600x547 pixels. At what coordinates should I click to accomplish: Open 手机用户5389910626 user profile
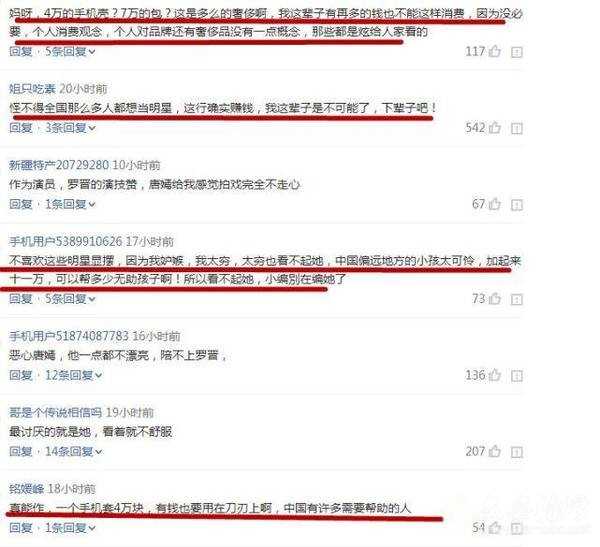[x=65, y=242]
